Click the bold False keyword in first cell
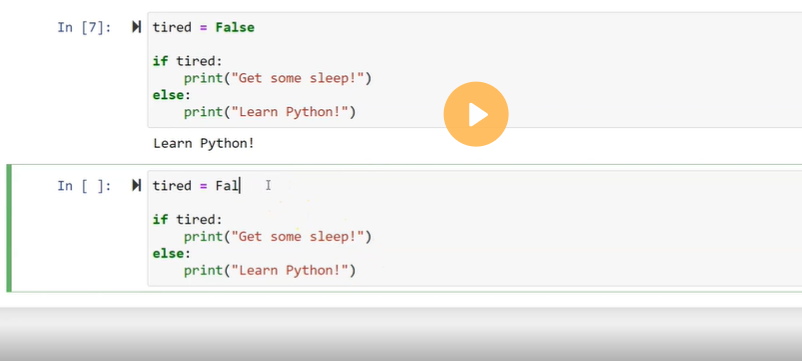Image resolution: width=802 pixels, height=361 pixels. click(x=235, y=27)
